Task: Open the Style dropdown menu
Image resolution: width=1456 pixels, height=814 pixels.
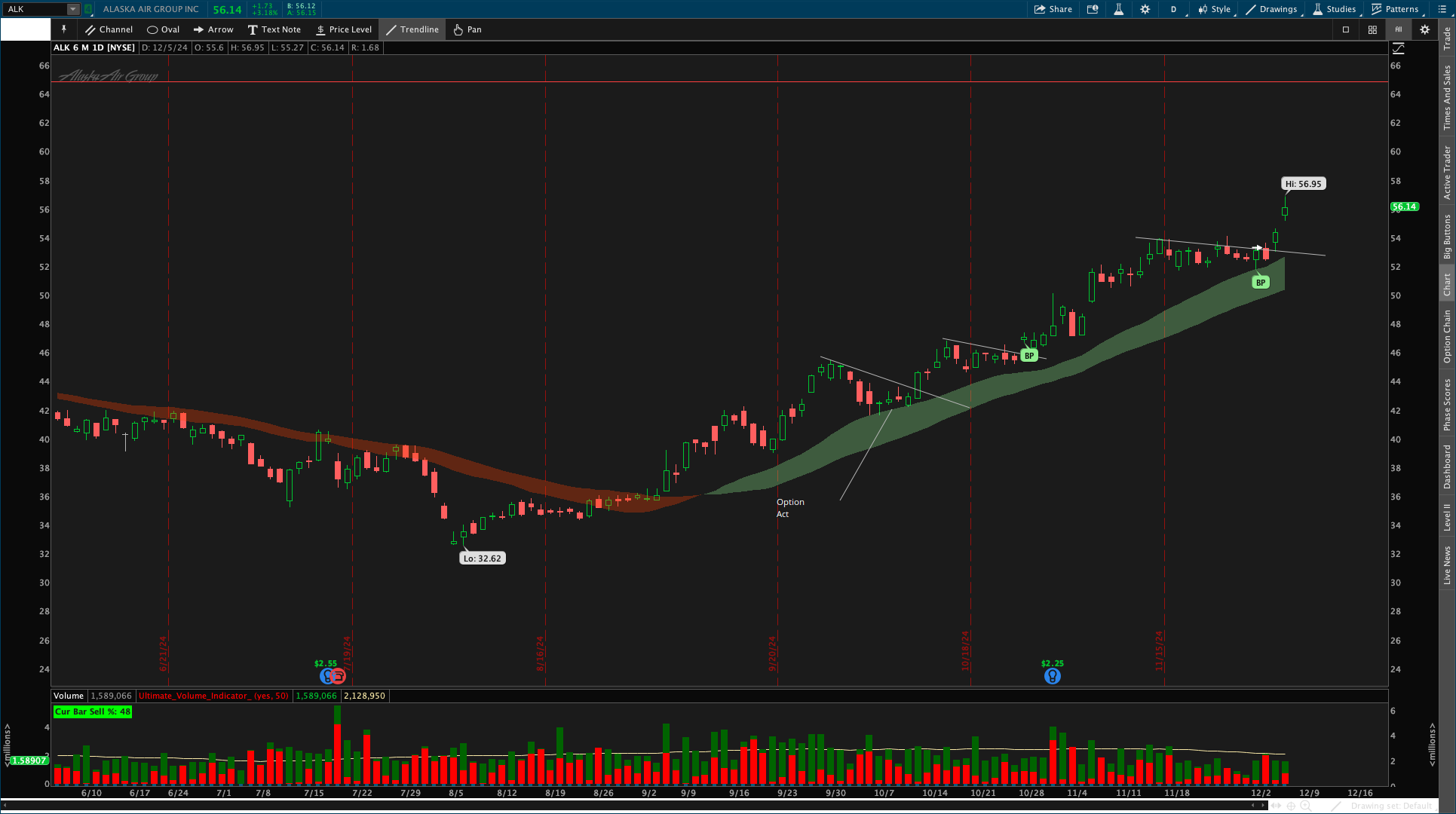Action: [1214, 9]
